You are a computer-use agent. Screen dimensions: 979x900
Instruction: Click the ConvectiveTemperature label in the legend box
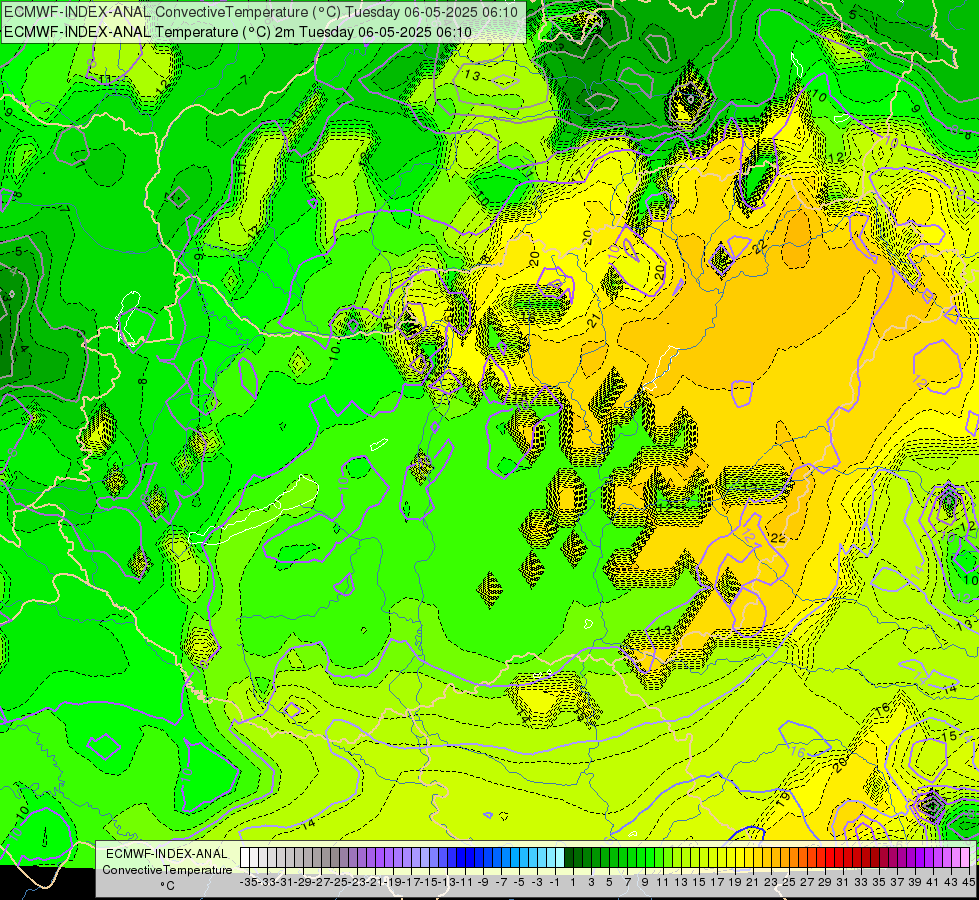coord(167,869)
